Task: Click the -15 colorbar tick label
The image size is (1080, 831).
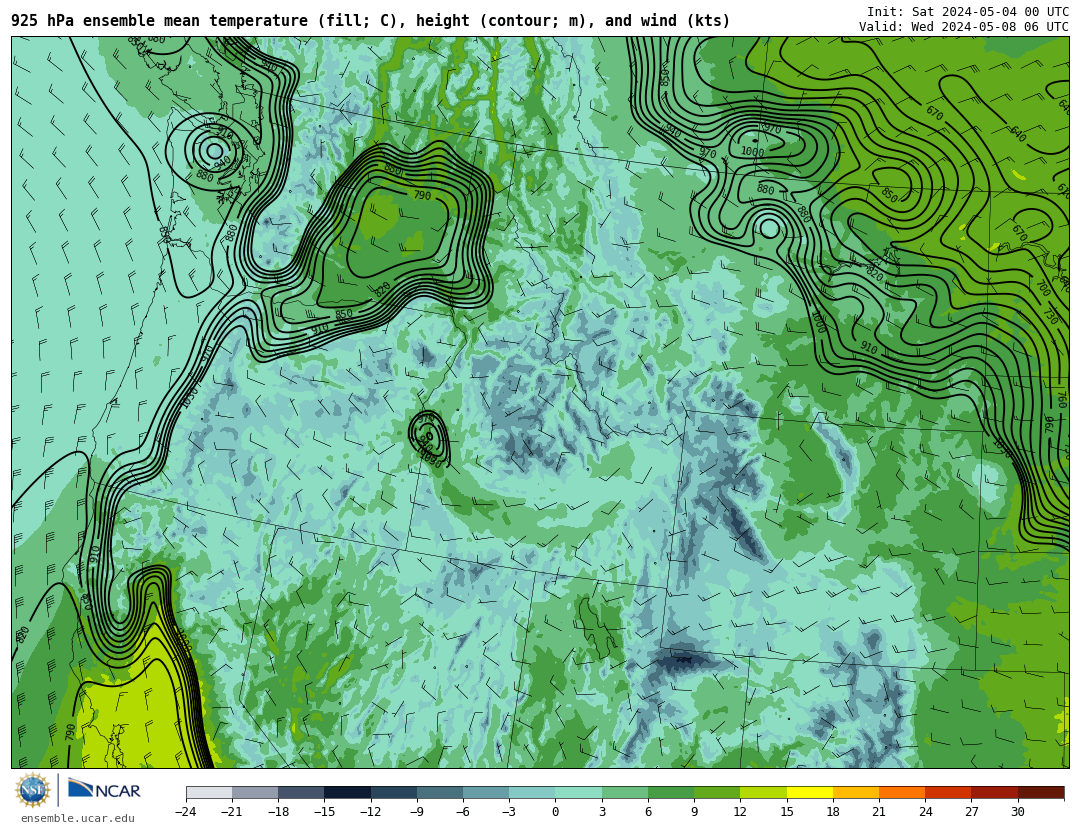Action: tap(324, 812)
